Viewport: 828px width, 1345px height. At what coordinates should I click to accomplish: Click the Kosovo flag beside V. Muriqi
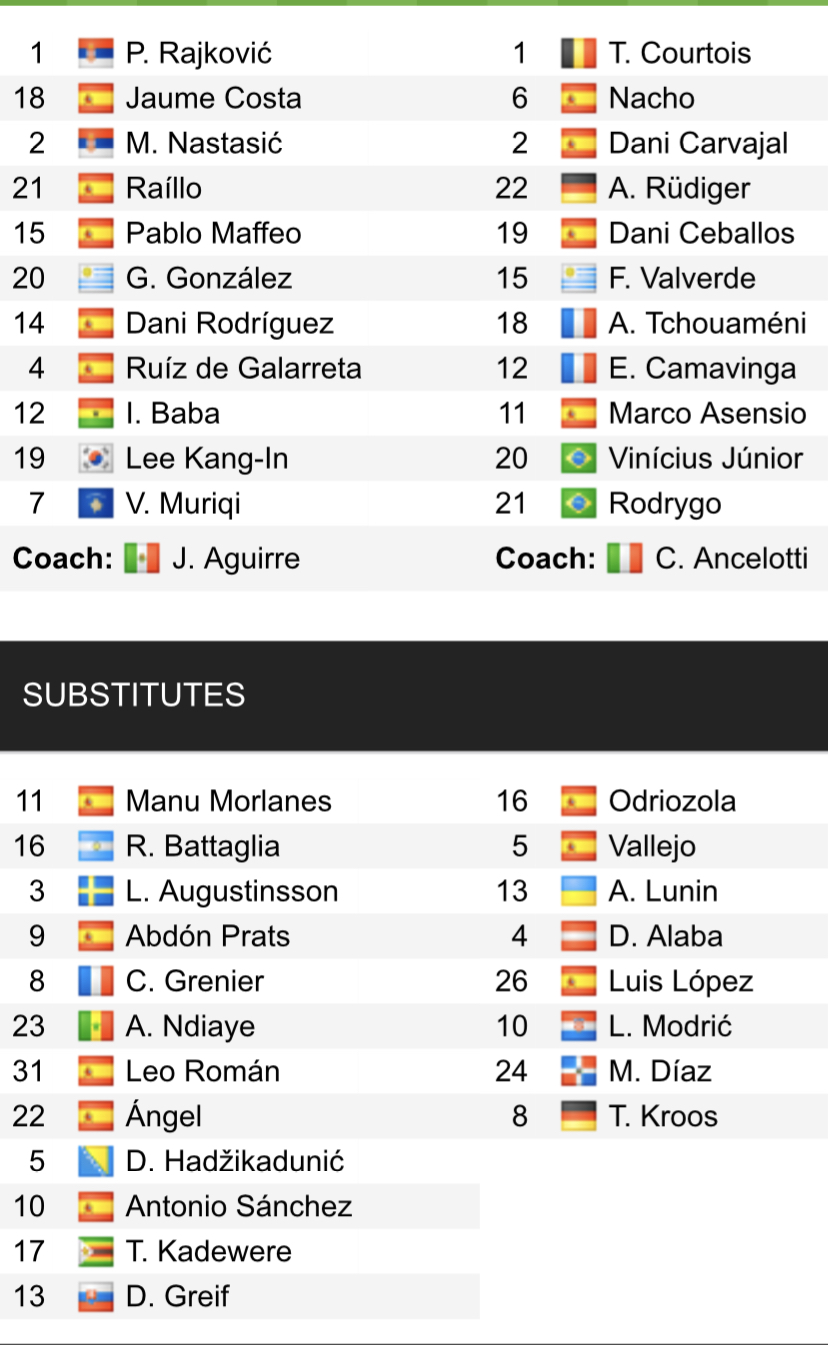pyautogui.click(x=96, y=504)
